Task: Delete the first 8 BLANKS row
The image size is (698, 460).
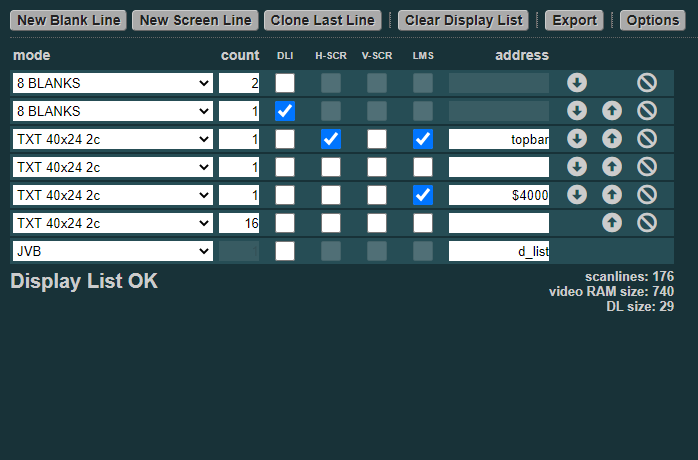Action: (x=647, y=83)
